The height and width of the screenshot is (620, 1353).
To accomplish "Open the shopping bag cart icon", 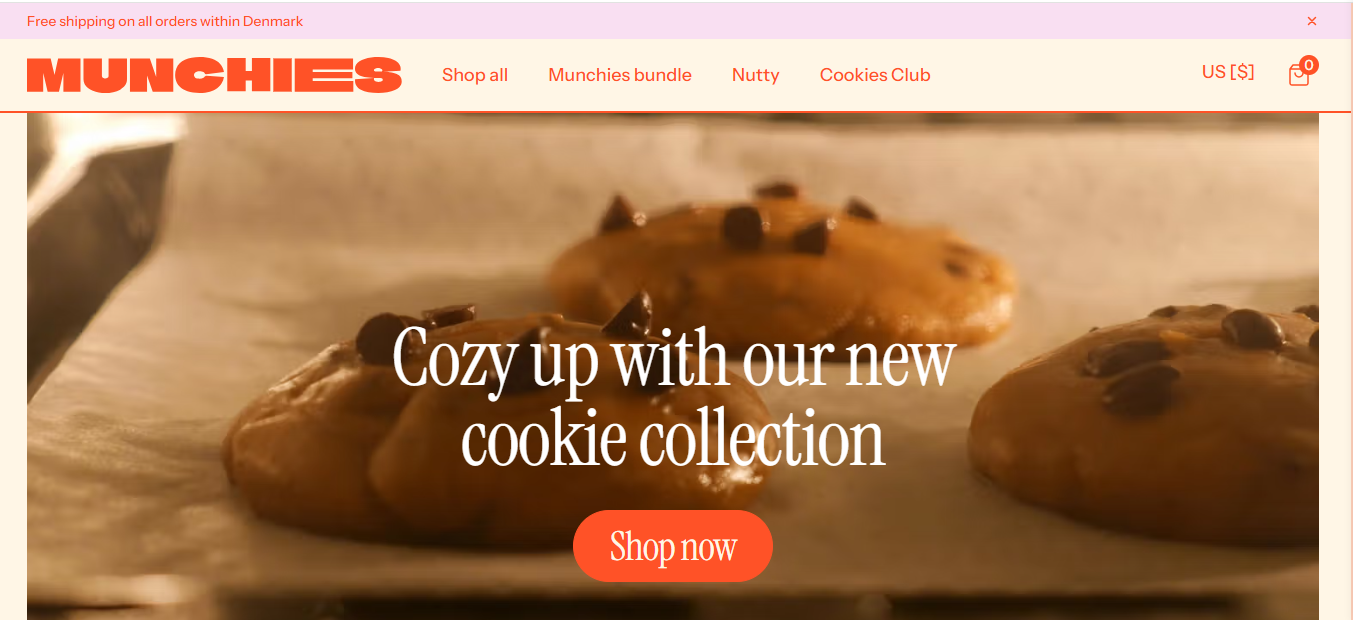I will 1298,75.
